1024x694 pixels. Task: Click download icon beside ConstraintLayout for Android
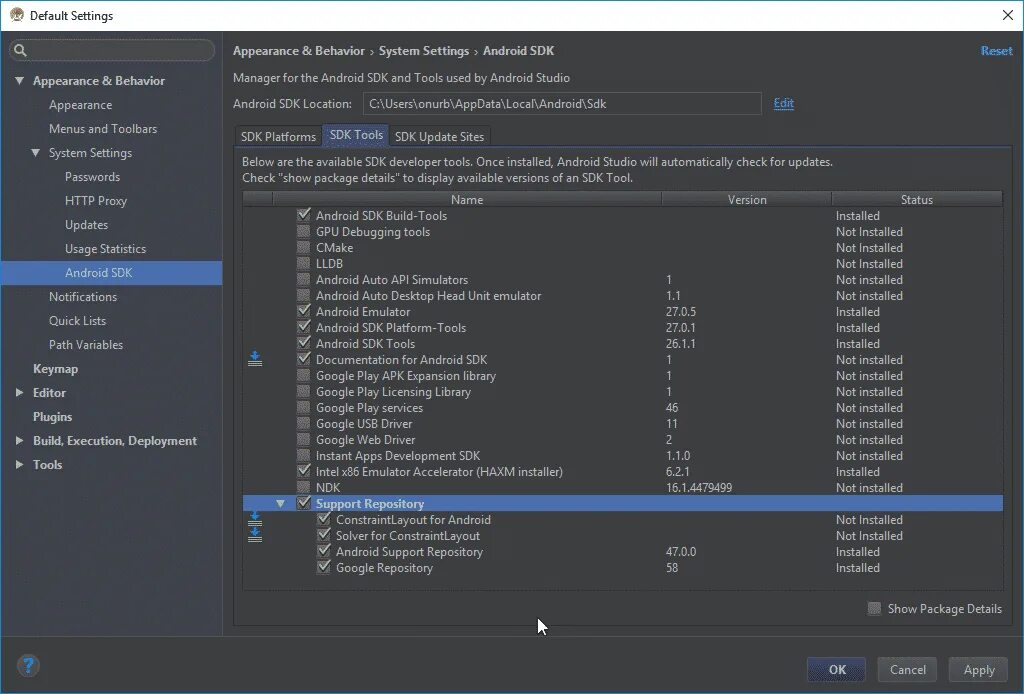(x=255, y=520)
